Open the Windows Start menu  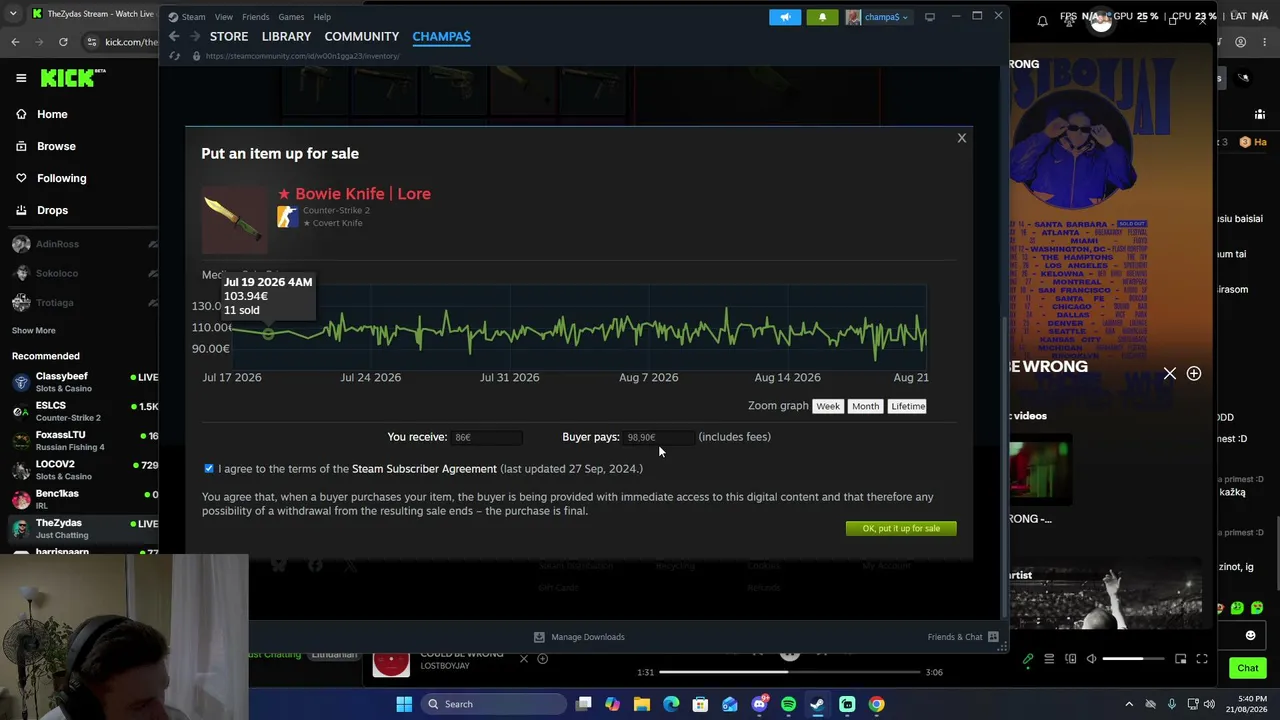point(404,704)
